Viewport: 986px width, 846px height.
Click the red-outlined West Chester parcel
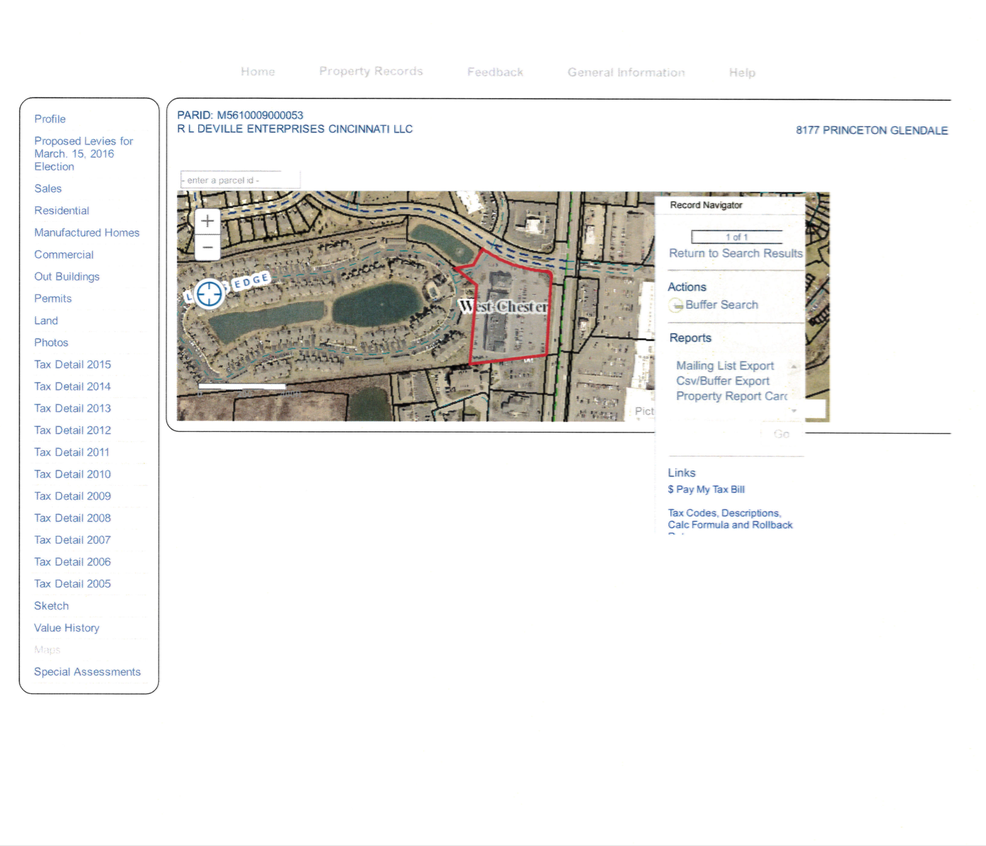click(510, 320)
